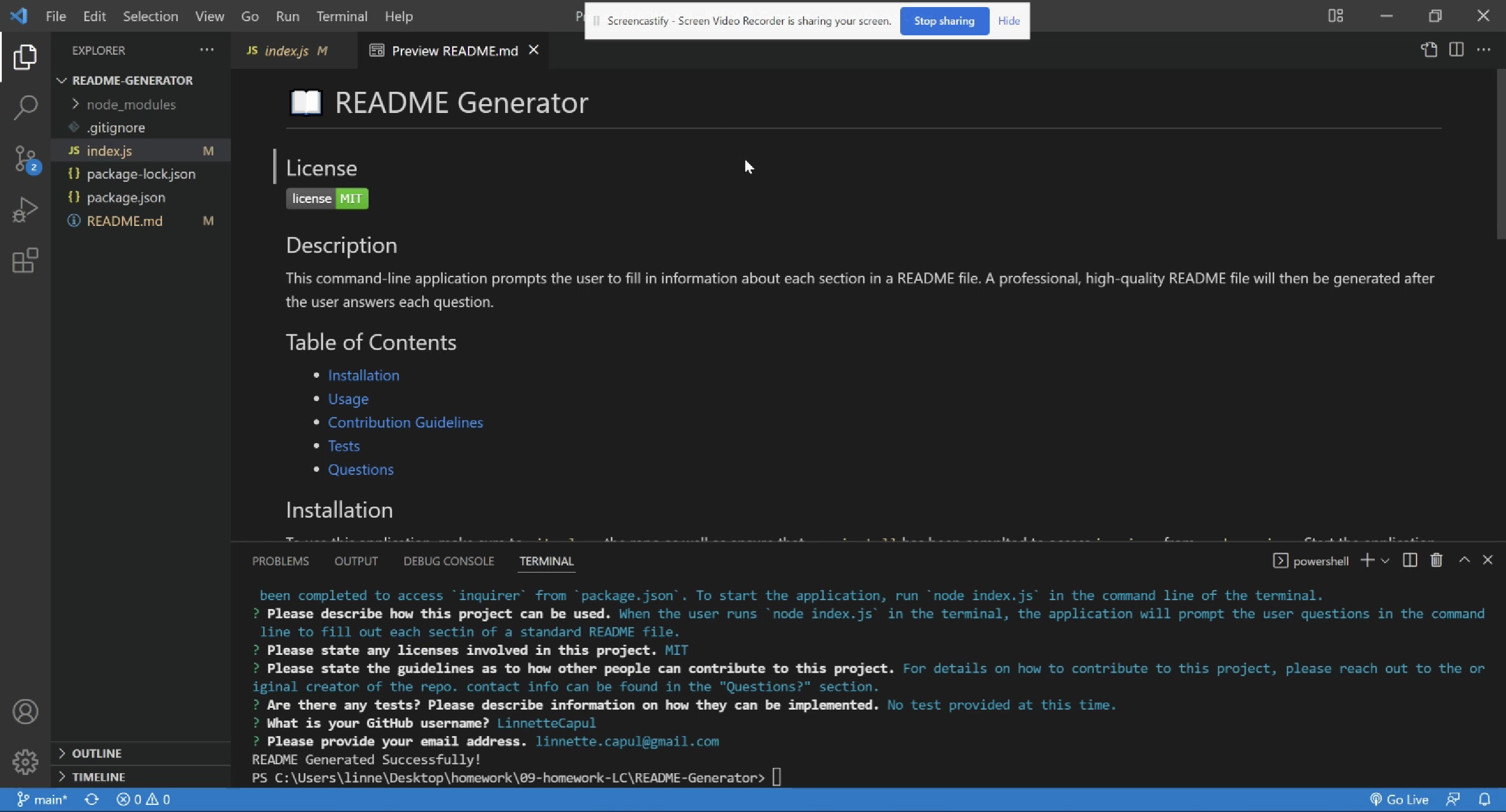Viewport: 1506px width, 812px height.
Task: Open the Extensions view icon
Action: pos(25,260)
